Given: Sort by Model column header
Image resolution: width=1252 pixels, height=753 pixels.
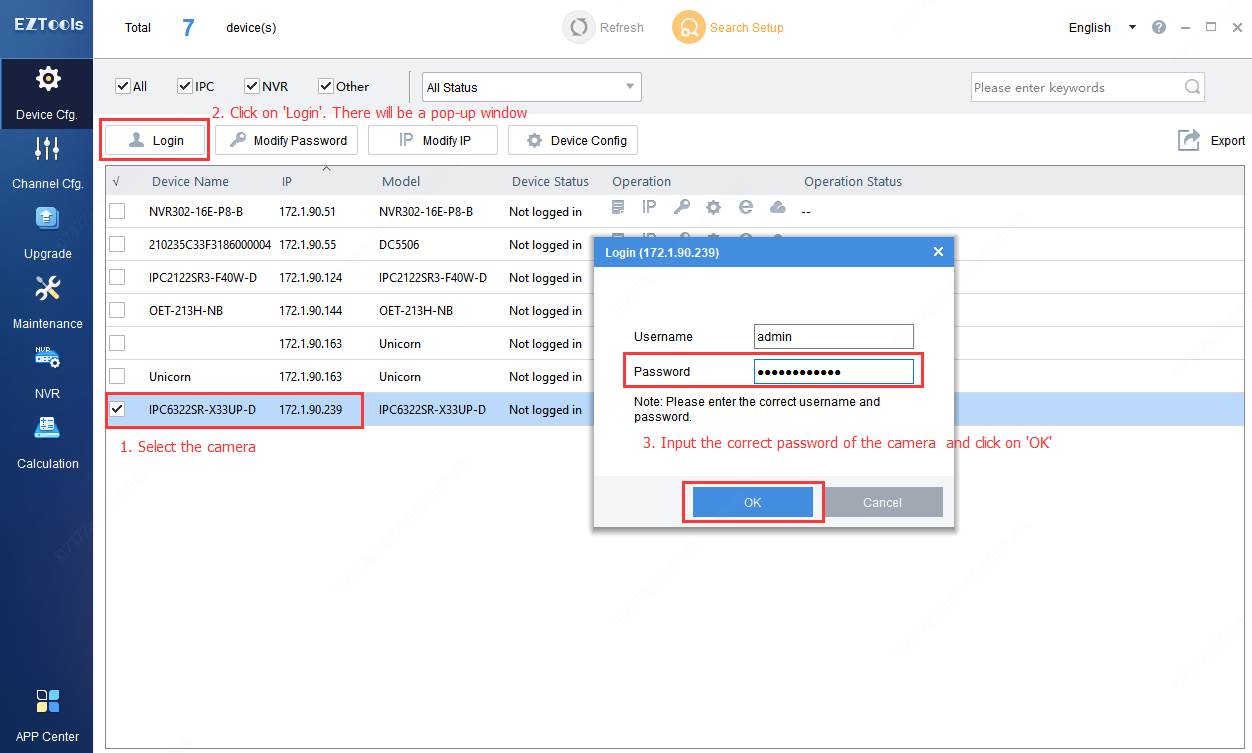Looking at the screenshot, I should pos(401,181).
